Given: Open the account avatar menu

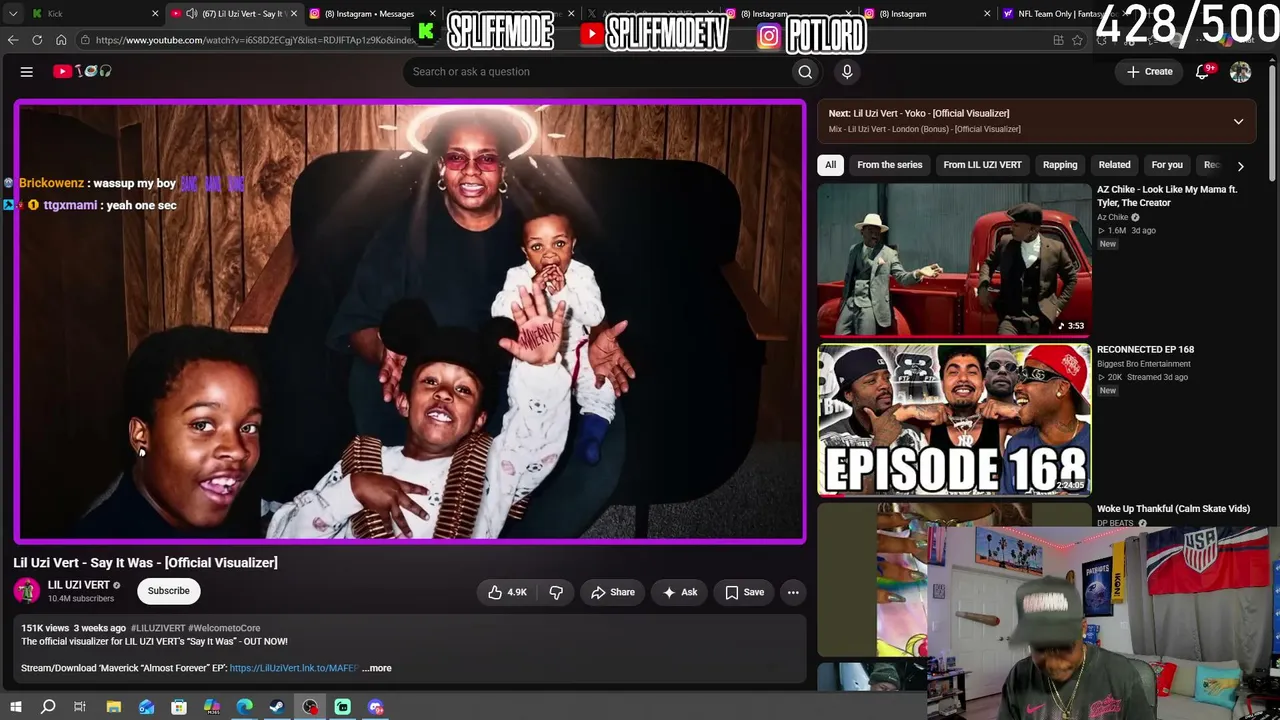Looking at the screenshot, I should pyautogui.click(x=1240, y=72).
